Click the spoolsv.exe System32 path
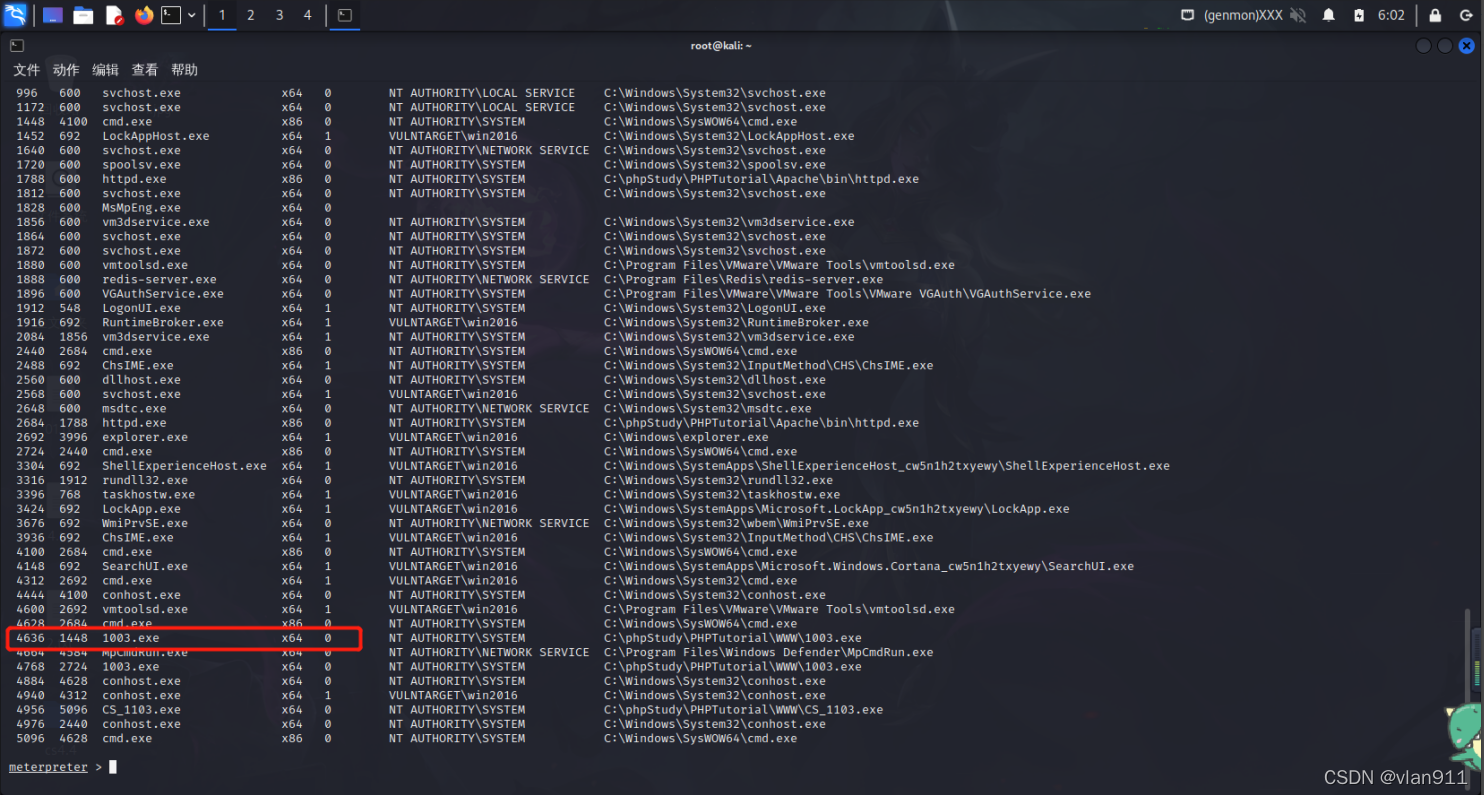Image resolution: width=1484 pixels, height=795 pixels. 714,165
